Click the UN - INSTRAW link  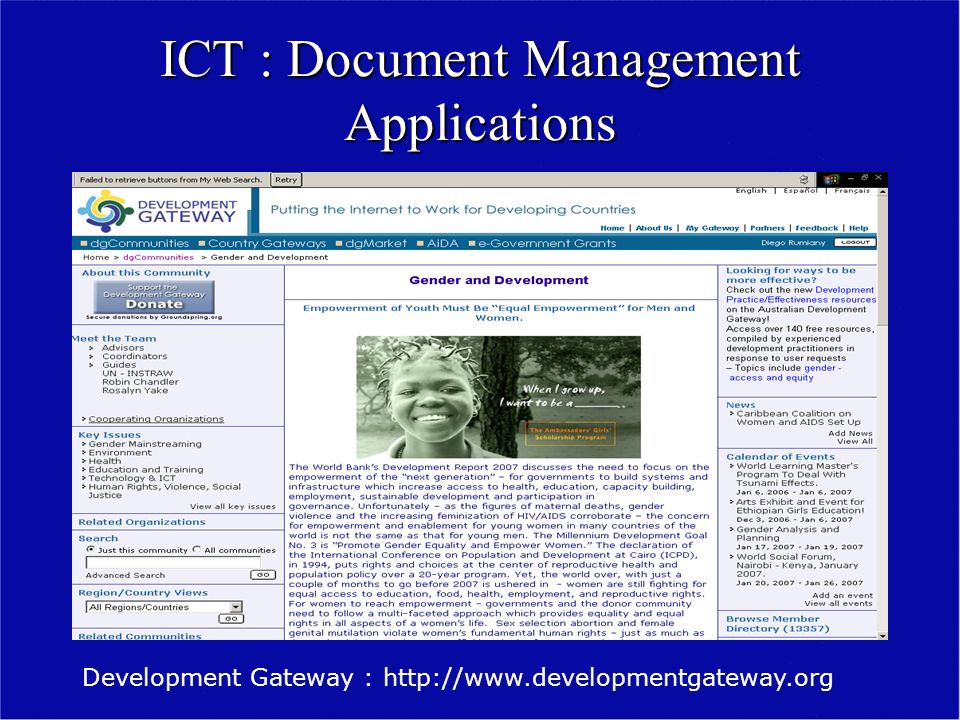138,373
